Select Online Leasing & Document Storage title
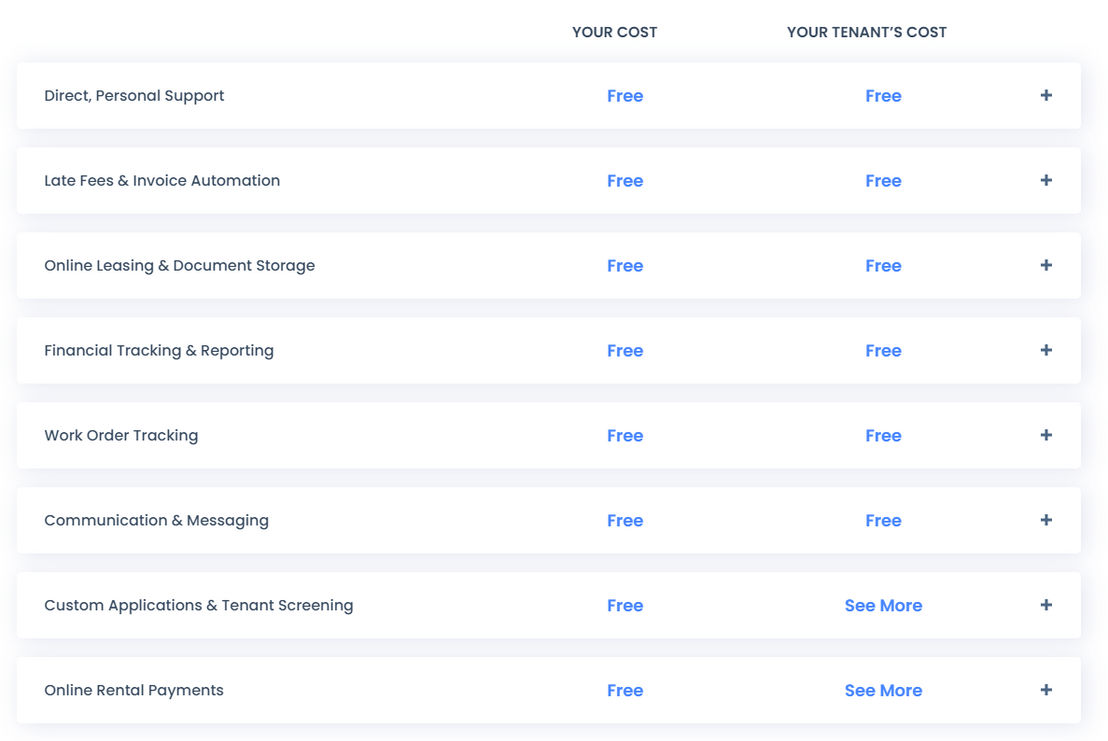The width and height of the screenshot is (1108, 741). click(179, 266)
